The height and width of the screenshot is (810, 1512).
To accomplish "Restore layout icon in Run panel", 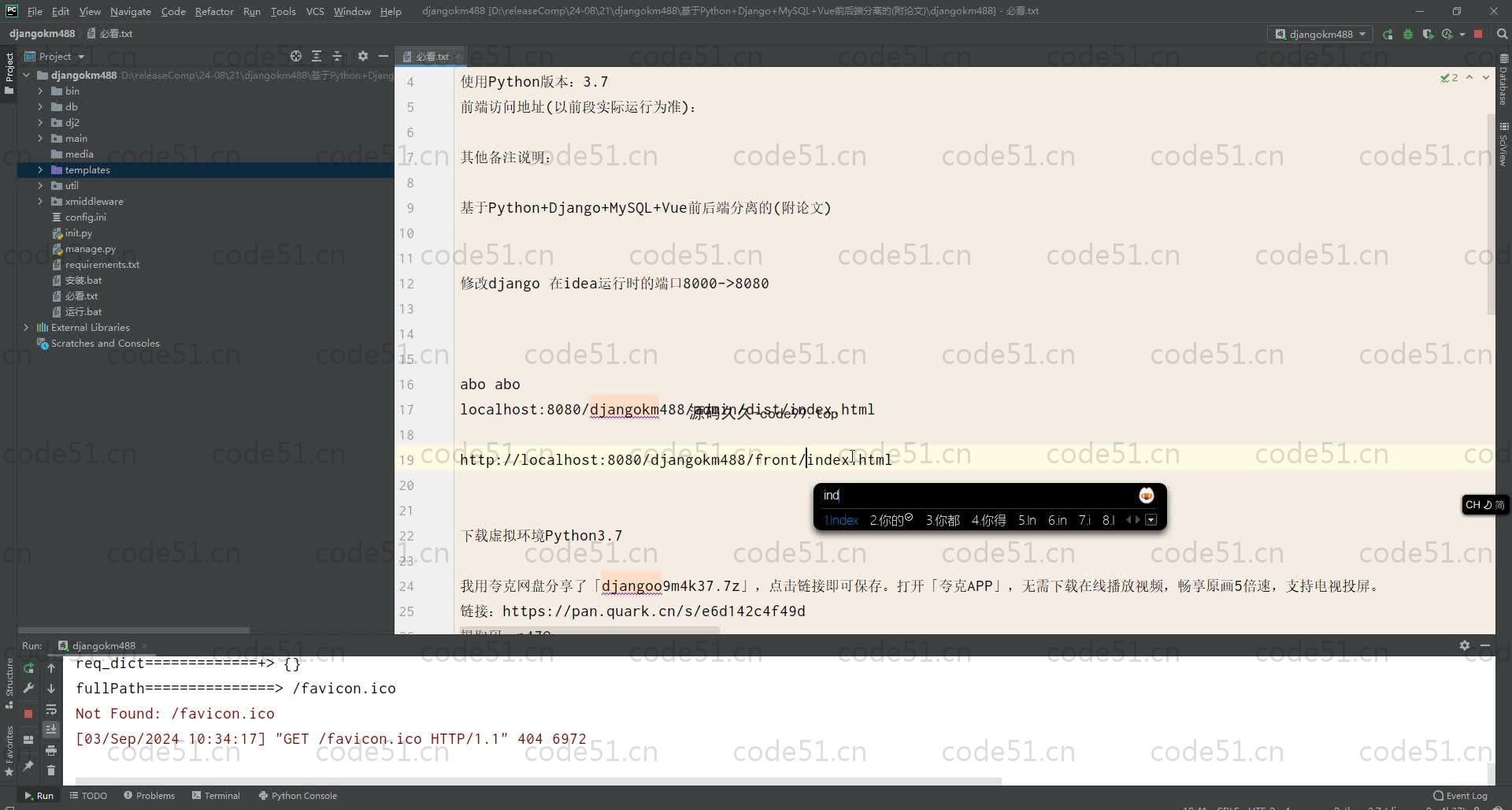I will 28,739.
